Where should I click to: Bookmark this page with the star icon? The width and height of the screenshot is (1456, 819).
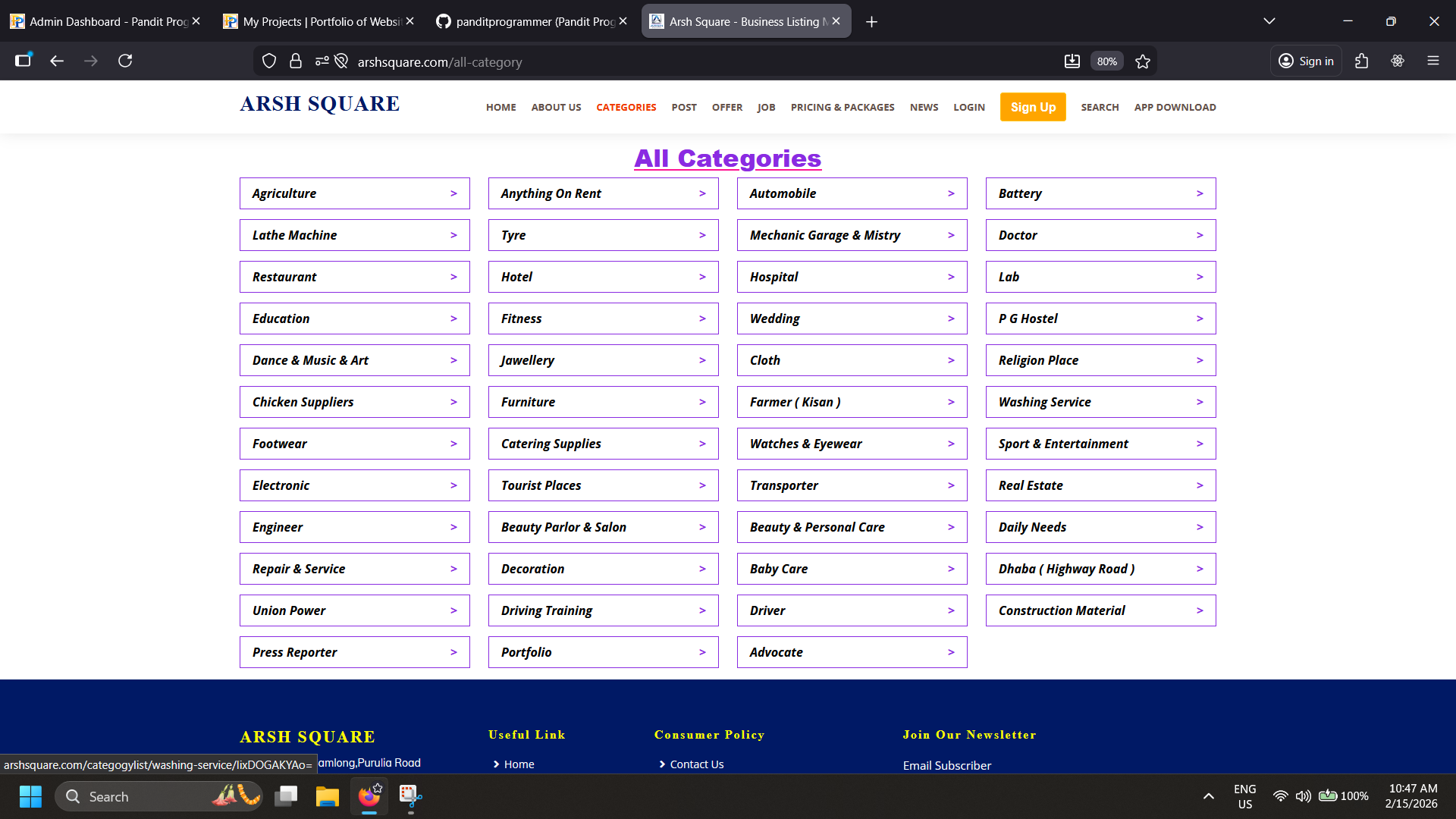click(1143, 61)
